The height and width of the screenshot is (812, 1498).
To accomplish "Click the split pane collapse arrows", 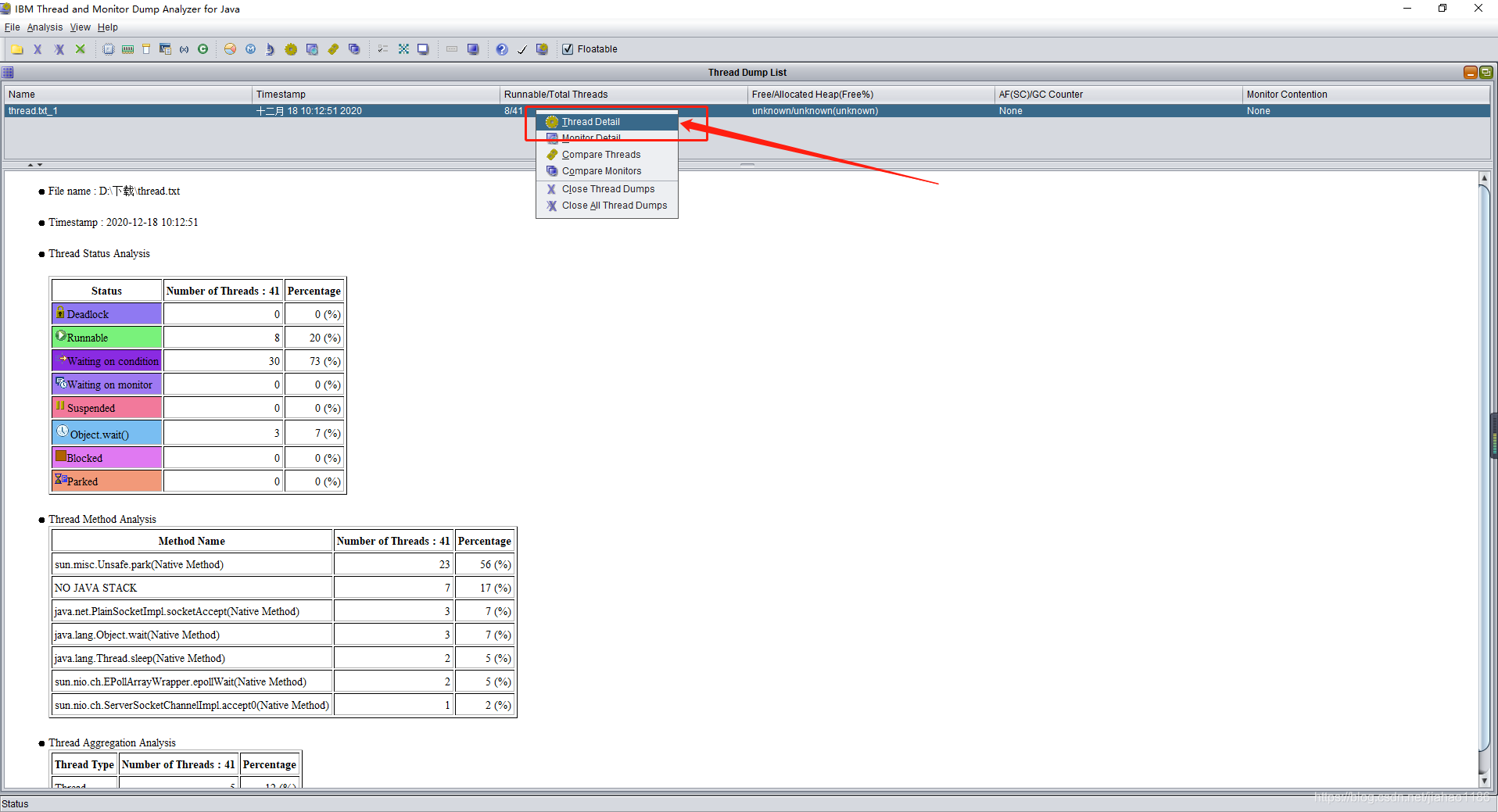I will (x=35, y=165).
